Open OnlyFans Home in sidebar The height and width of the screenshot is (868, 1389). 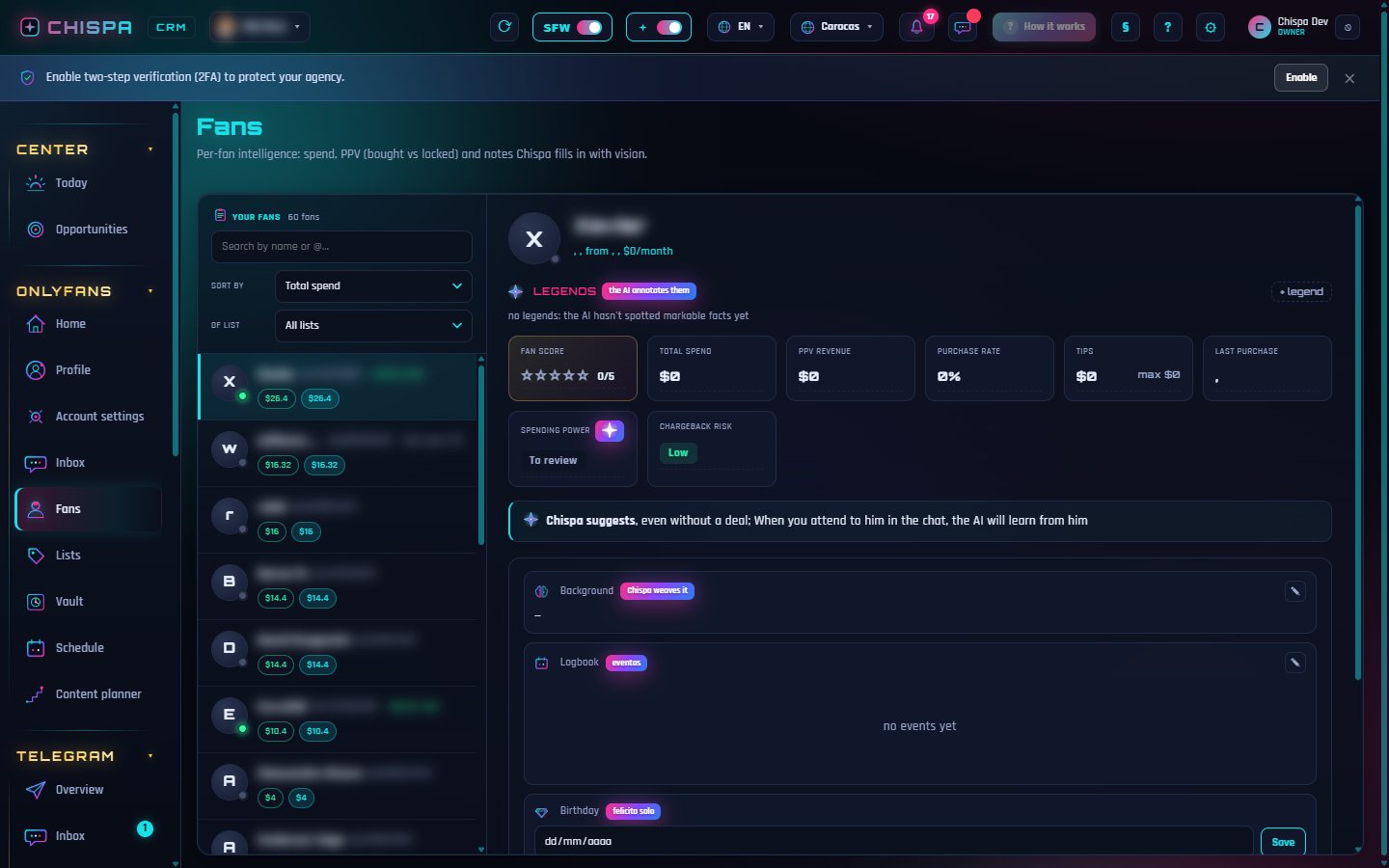(88, 324)
